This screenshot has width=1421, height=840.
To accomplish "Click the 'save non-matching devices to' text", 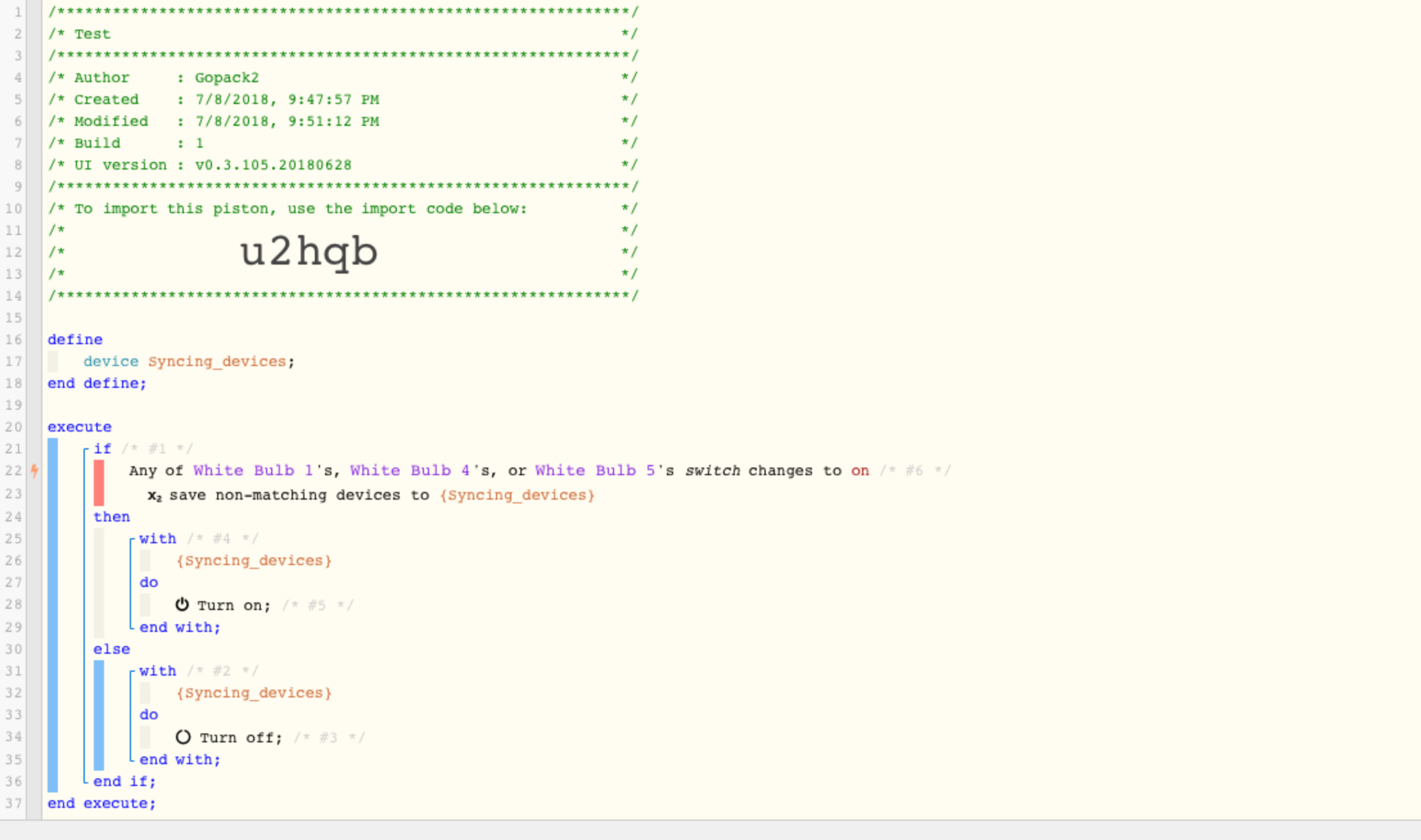I will click(299, 495).
